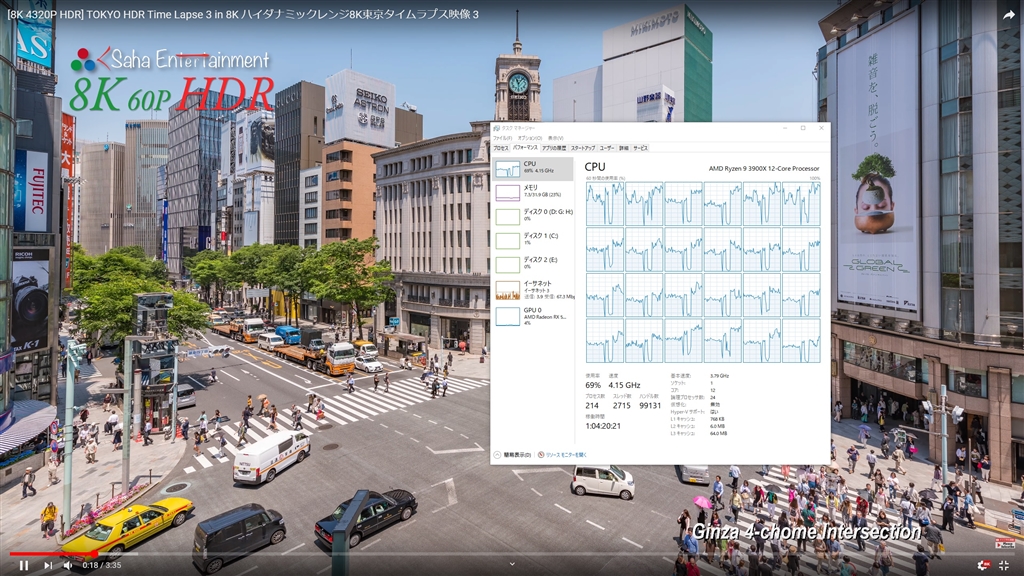Click the channel watermark logo in the video corner

tap(1004, 543)
